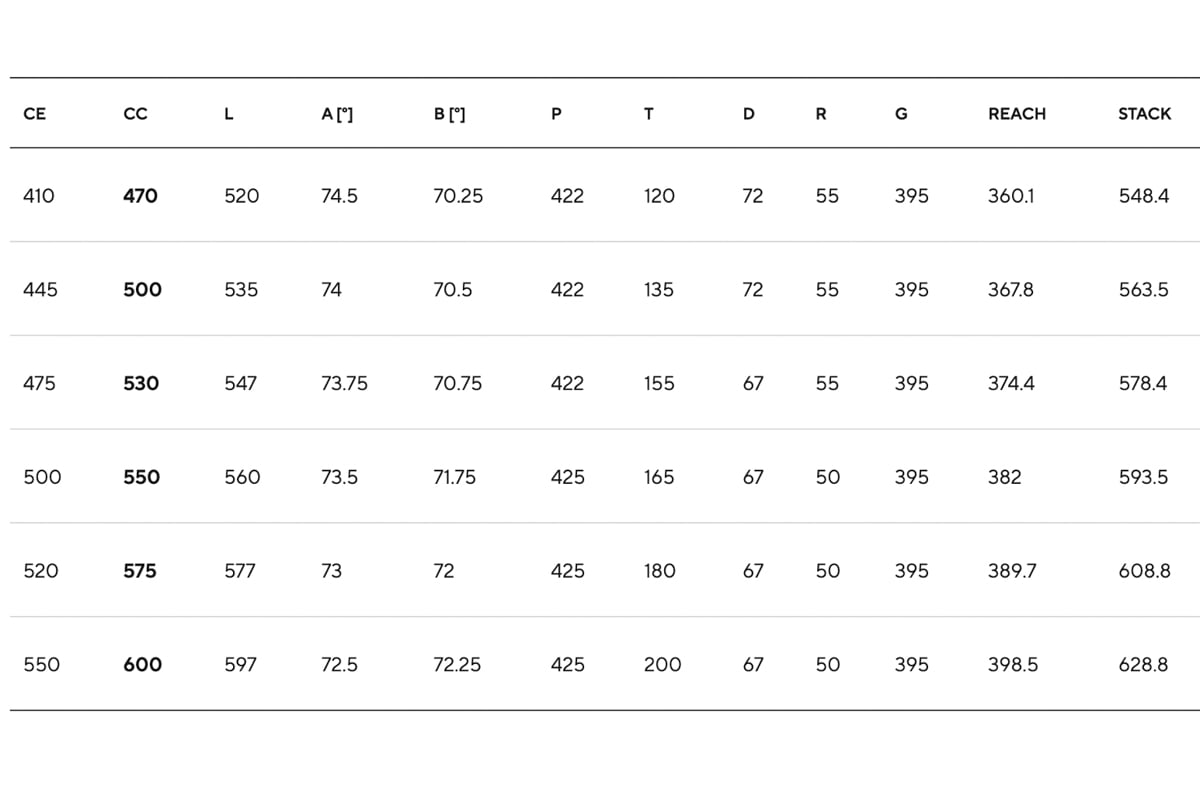Click the reach value 382
The image size is (1200, 800).
(x=1005, y=477)
